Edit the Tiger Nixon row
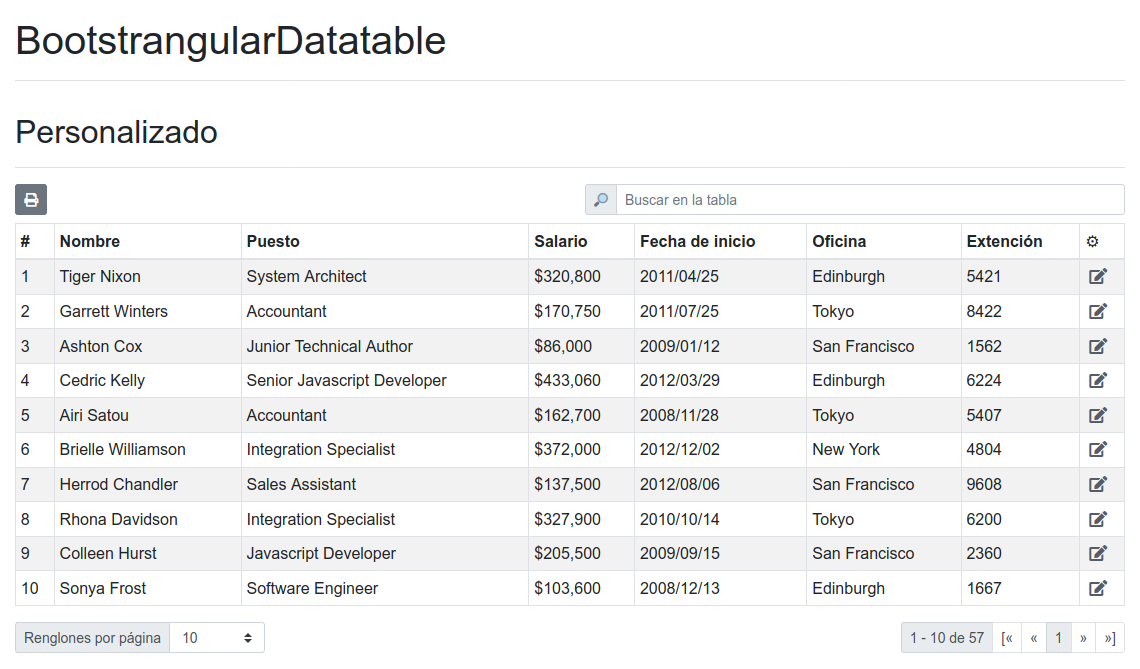The image size is (1140, 669). point(1098,276)
